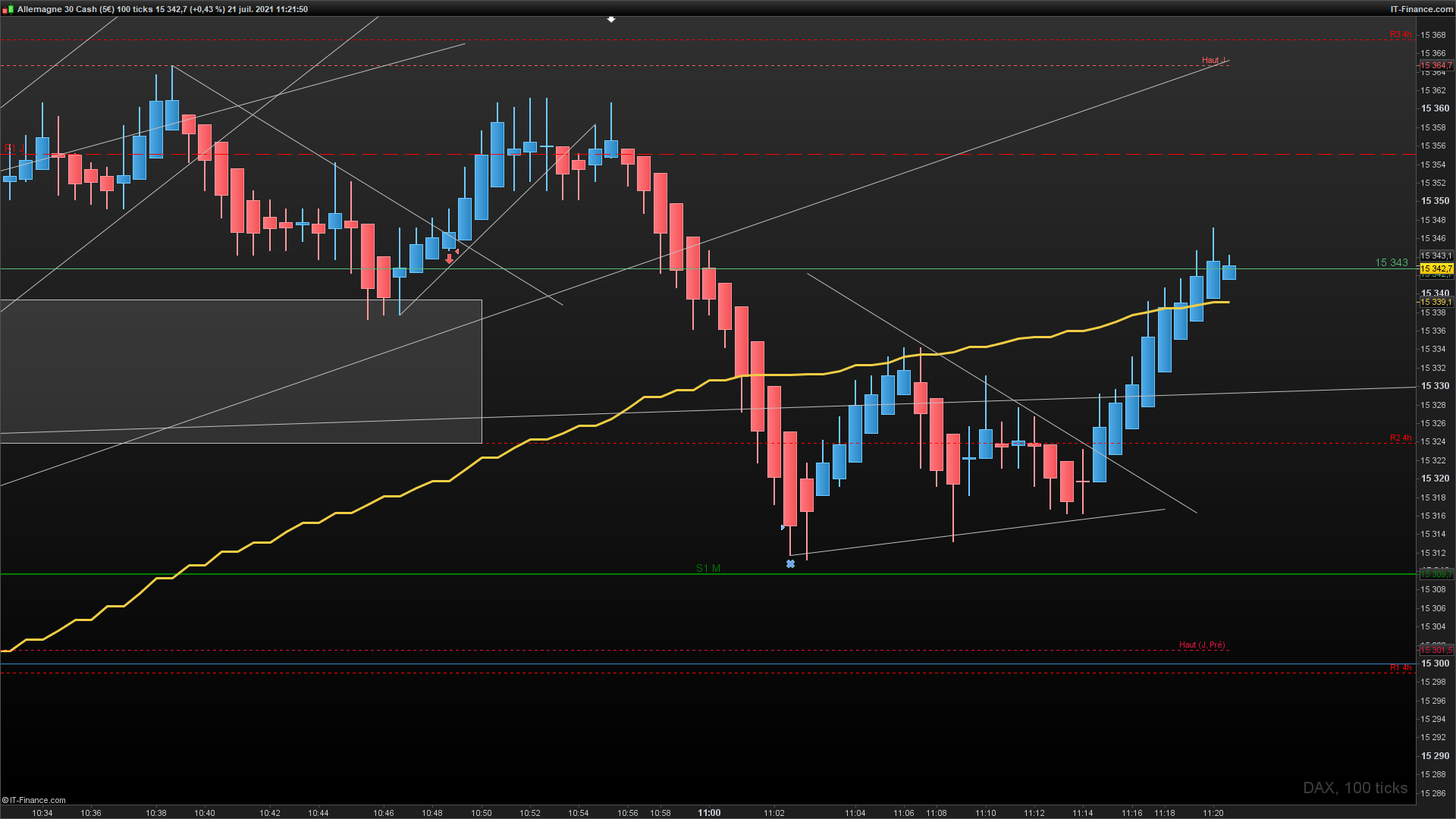Click the 11:00 marker on time axis
Viewport: 1456px width, 819px height.
click(x=709, y=812)
